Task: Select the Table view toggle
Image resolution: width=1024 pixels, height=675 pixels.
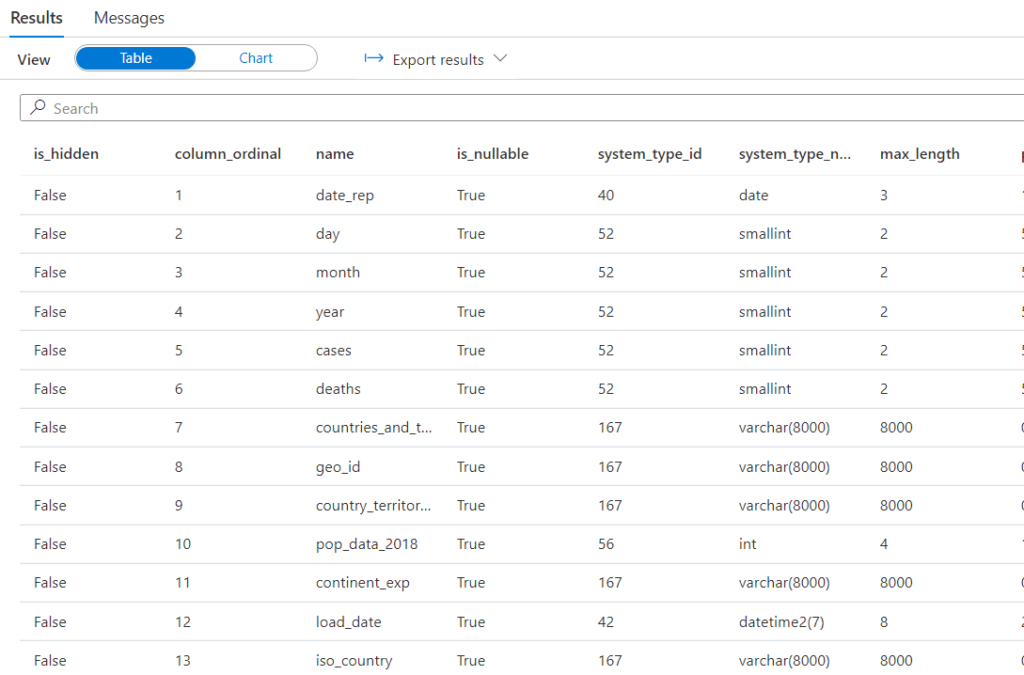Action: coord(135,58)
